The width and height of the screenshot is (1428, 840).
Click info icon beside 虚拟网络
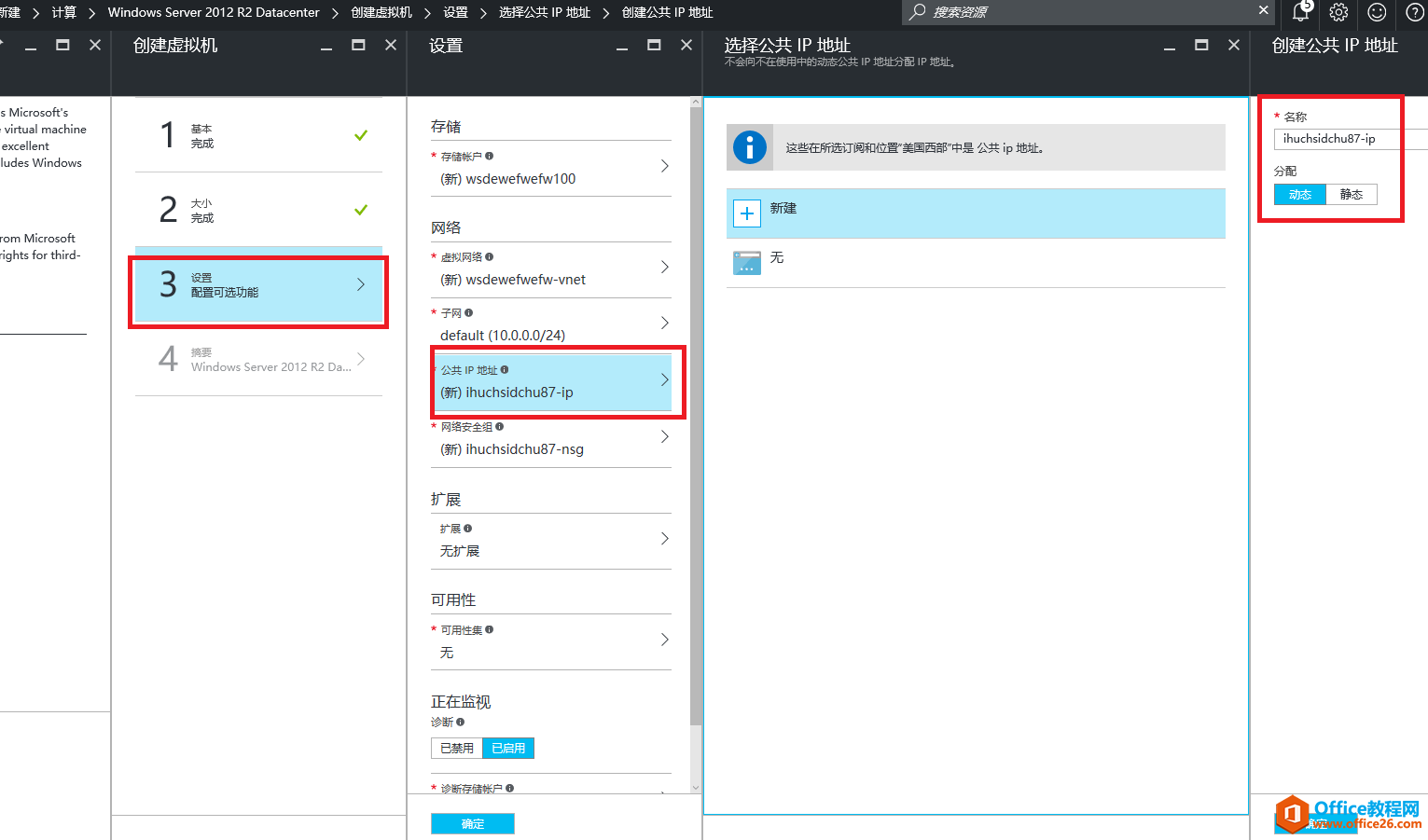[x=489, y=257]
